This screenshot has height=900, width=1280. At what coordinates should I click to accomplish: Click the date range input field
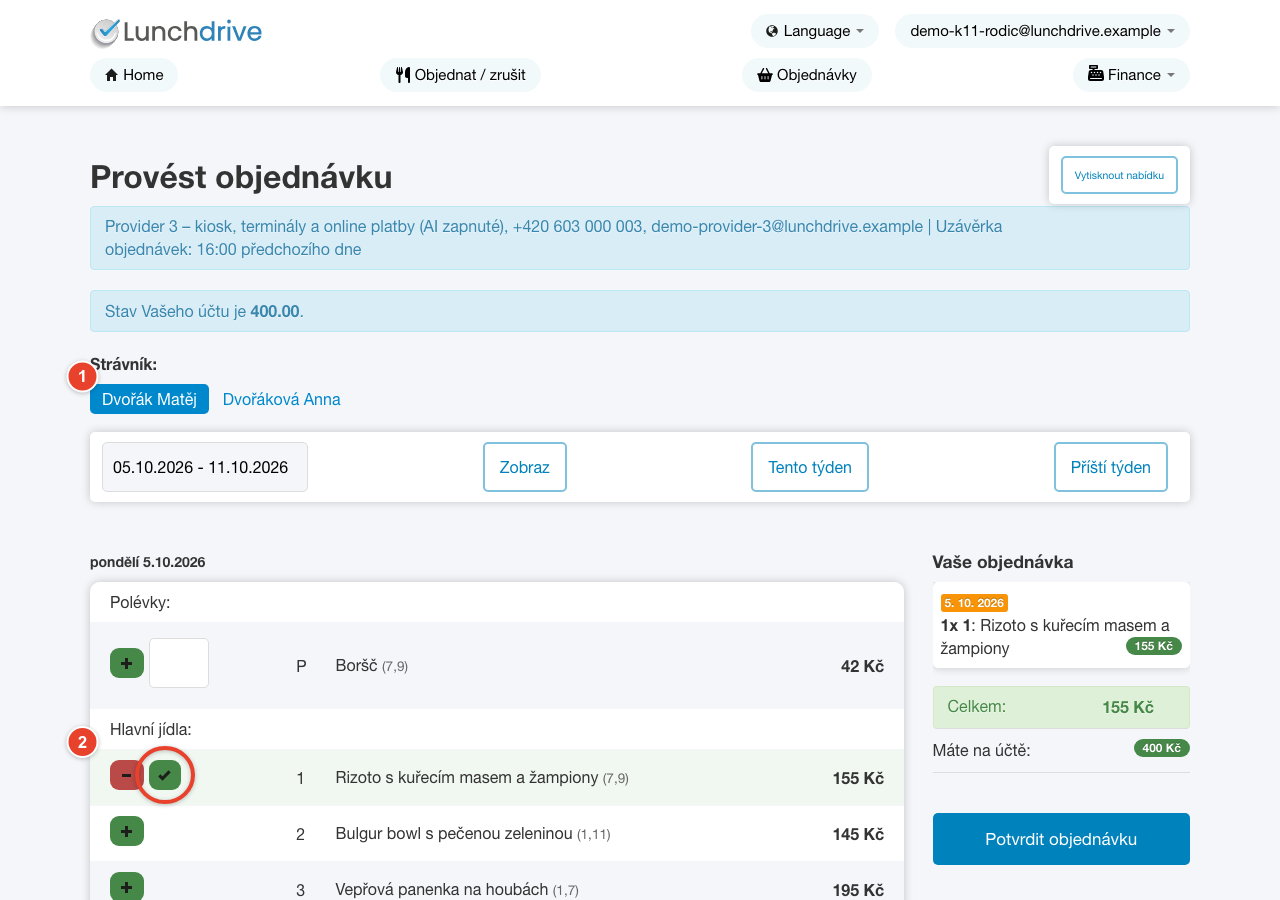click(x=205, y=467)
